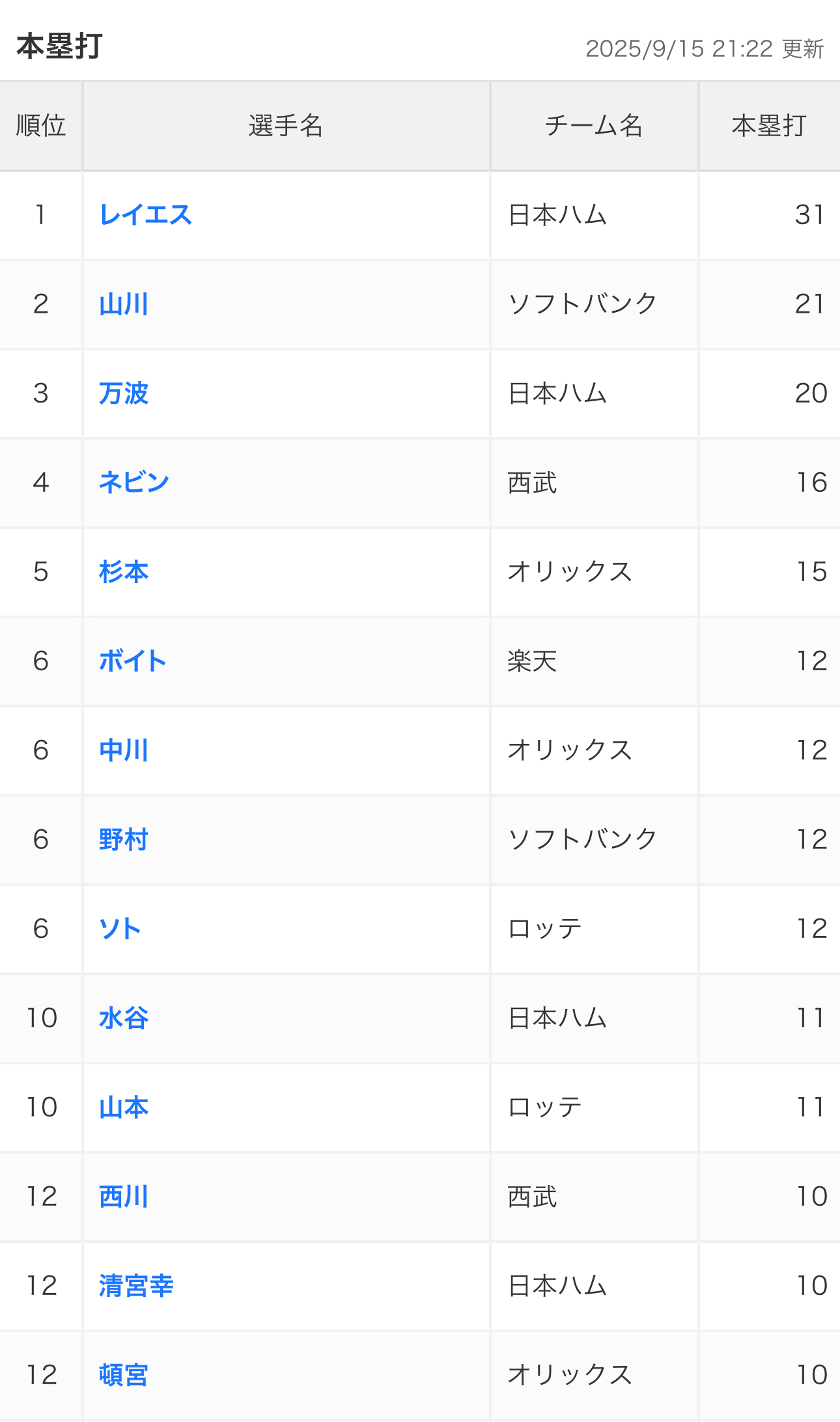Screen dimensions: 840x1422
Task: Click the update timestamp text
Action: pyautogui.click(x=705, y=49)
